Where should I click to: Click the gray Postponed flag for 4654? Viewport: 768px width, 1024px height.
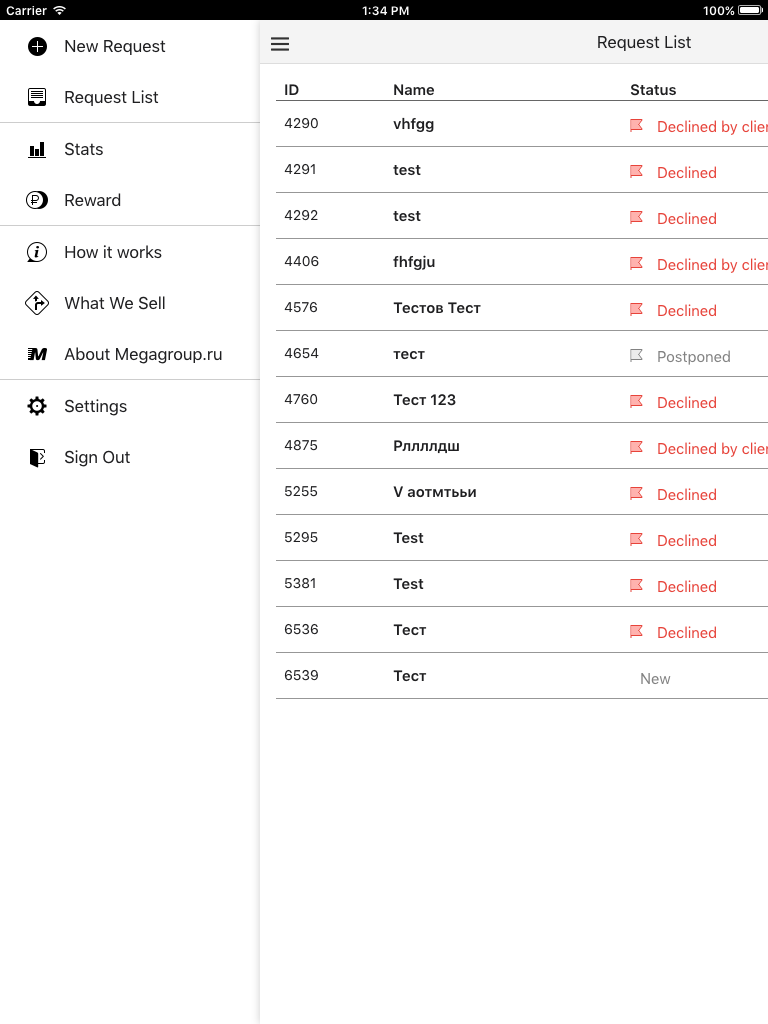[636, 355]
